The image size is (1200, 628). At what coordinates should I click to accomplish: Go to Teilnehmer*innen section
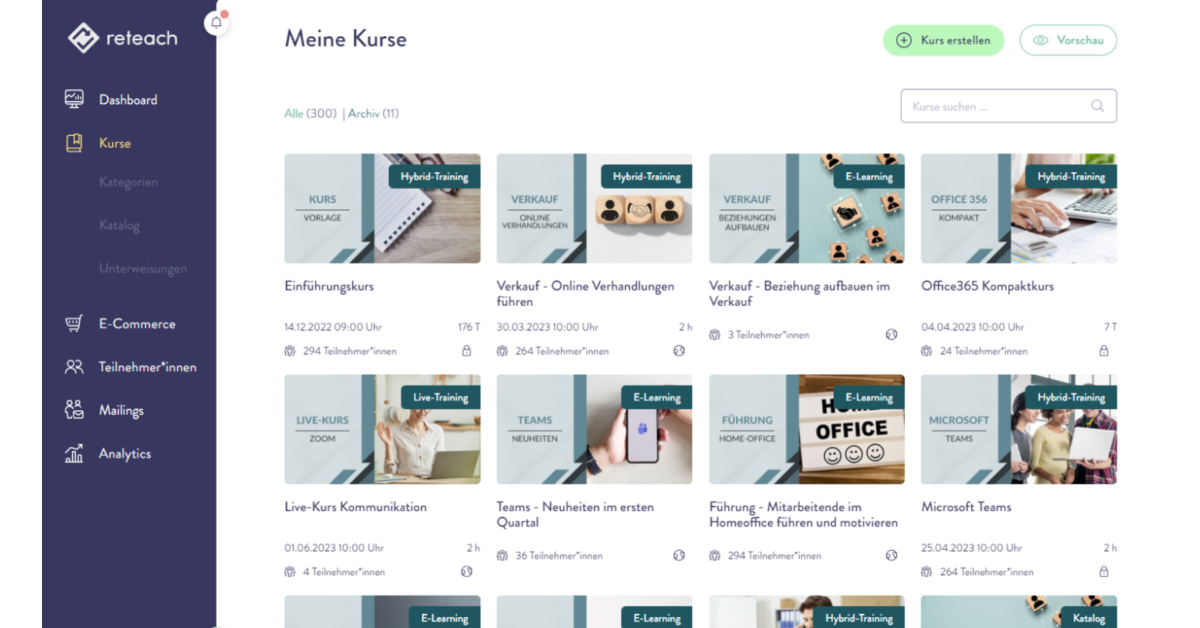148,367
